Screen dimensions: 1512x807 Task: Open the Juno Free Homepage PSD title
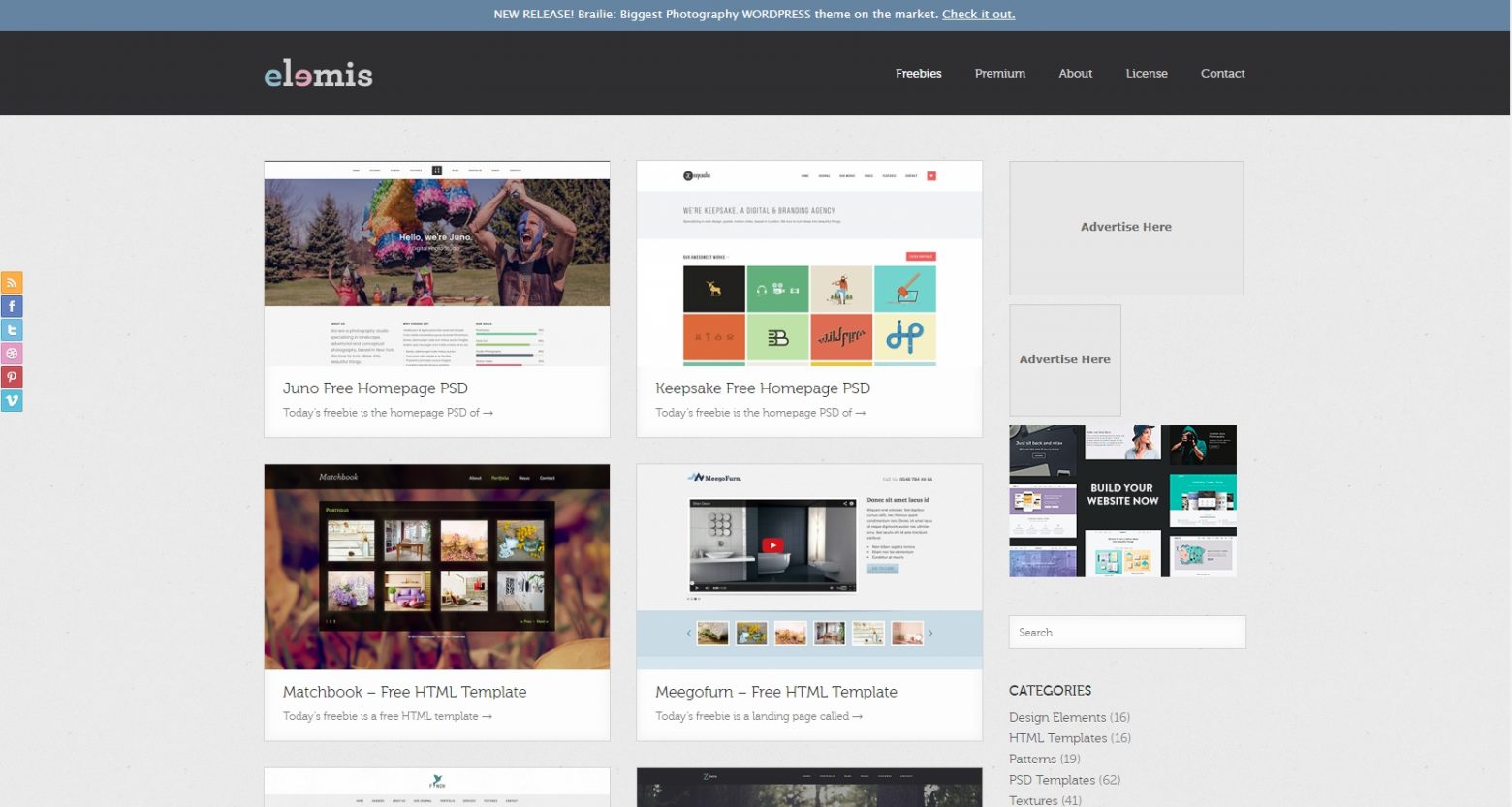tap(375, 388)
